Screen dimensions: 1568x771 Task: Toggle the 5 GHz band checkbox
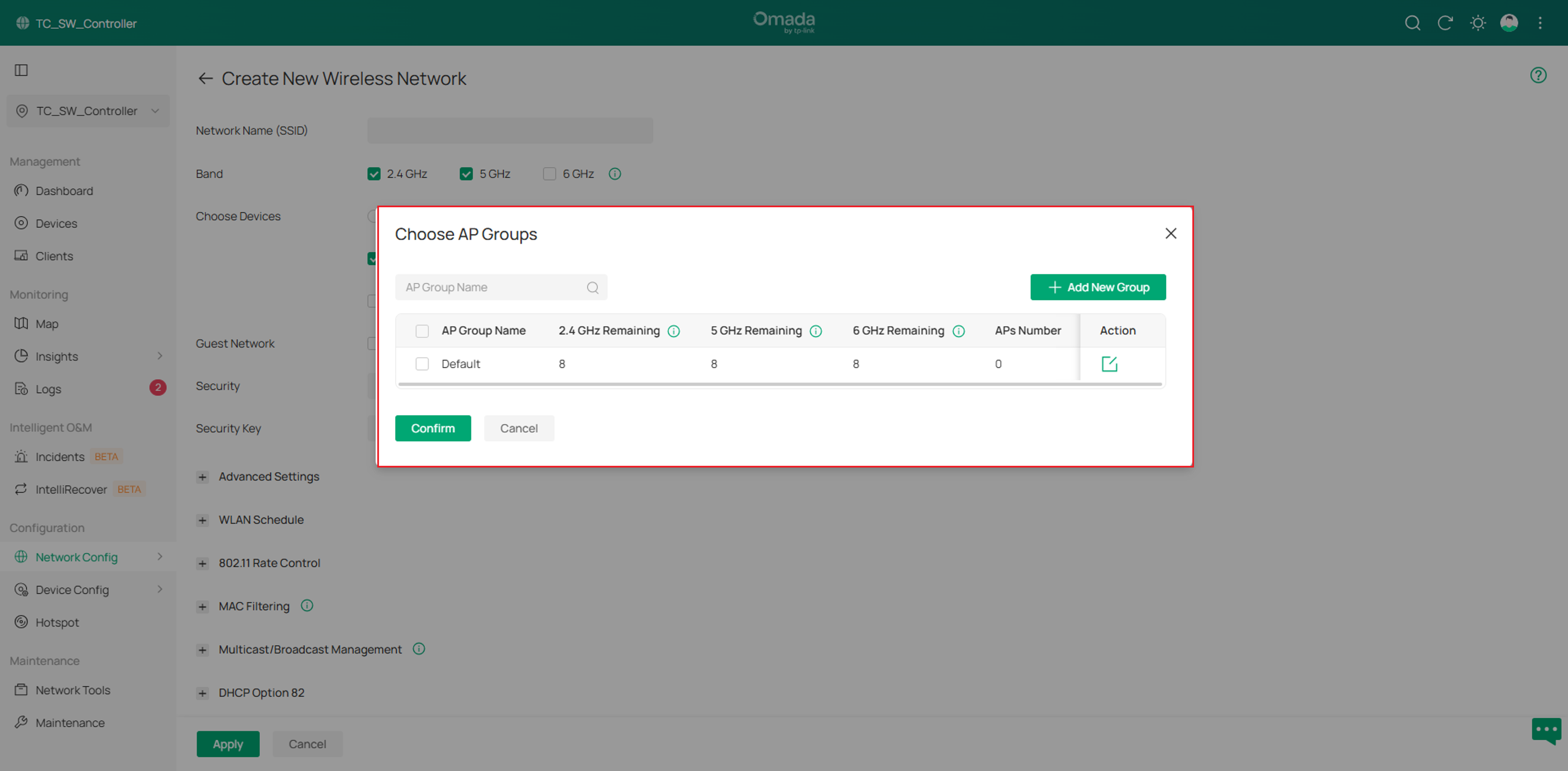coord(466,174)
